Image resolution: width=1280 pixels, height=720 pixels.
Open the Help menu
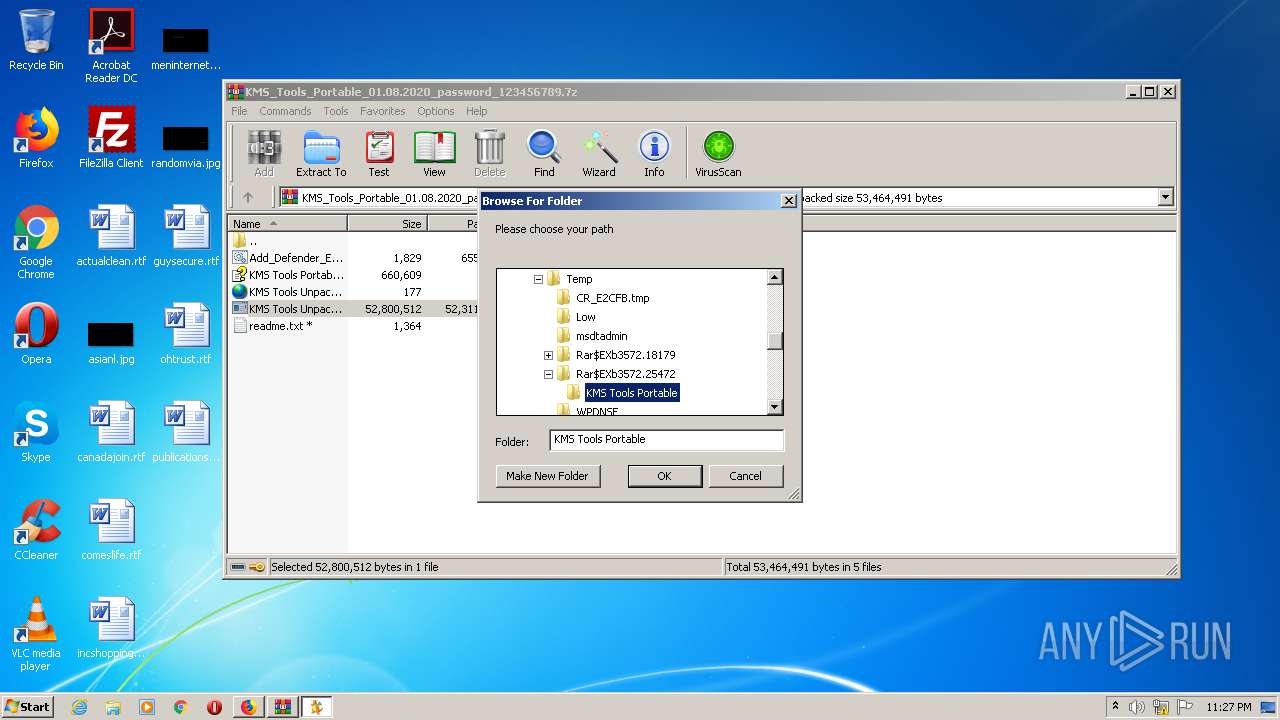coord(477,111)
